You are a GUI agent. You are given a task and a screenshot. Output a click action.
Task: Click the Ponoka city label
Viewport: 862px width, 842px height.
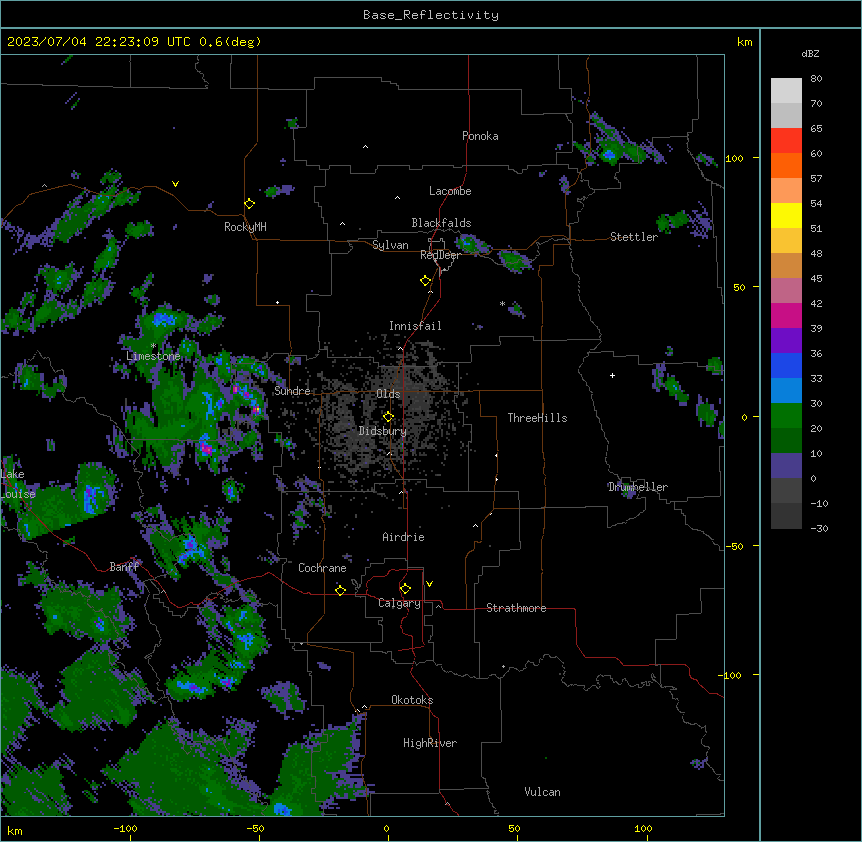480,136
